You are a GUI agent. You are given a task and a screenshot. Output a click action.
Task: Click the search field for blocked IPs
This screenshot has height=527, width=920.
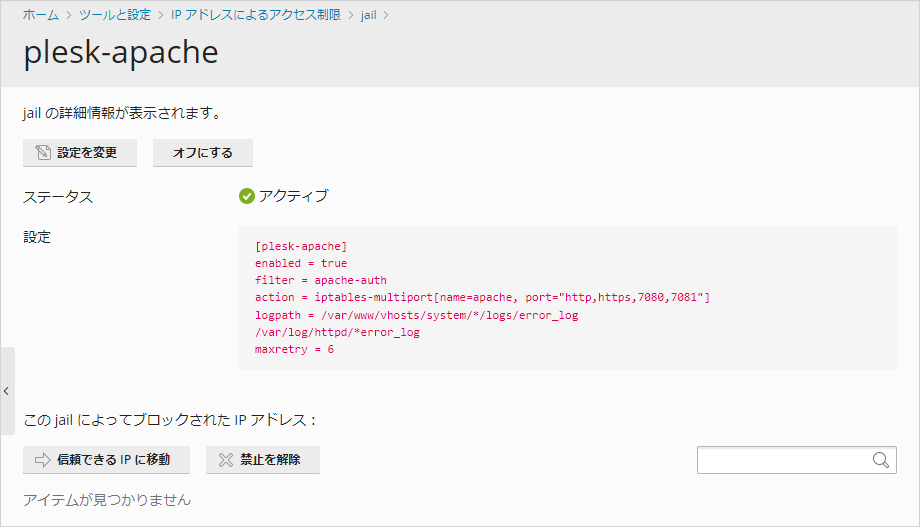[796, 460]
